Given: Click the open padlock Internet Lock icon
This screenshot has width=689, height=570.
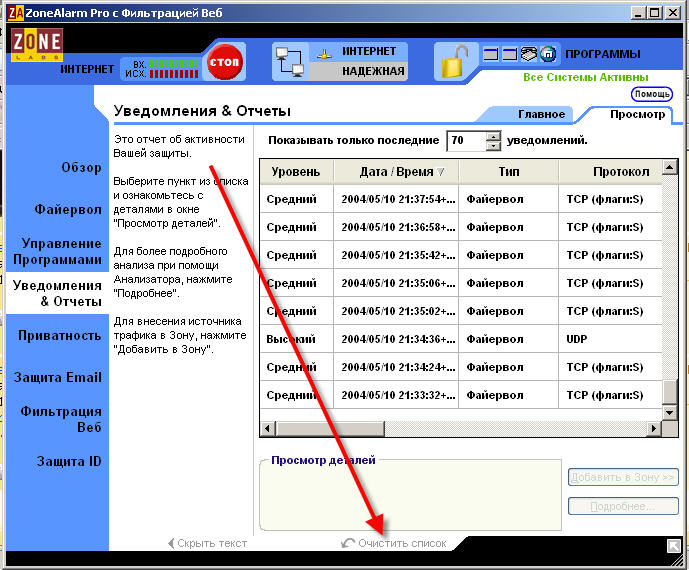Looking at the screenshot, I should coord(455,62).
